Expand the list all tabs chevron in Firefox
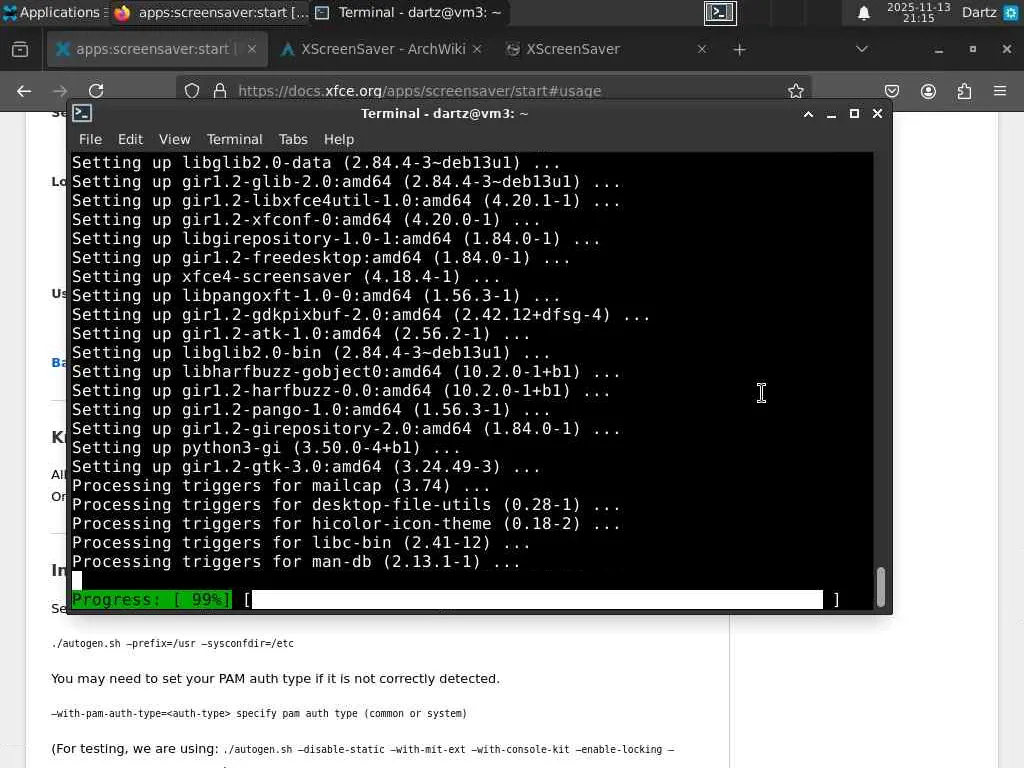Screen dimensions: 1024x768 pos(862,49)
